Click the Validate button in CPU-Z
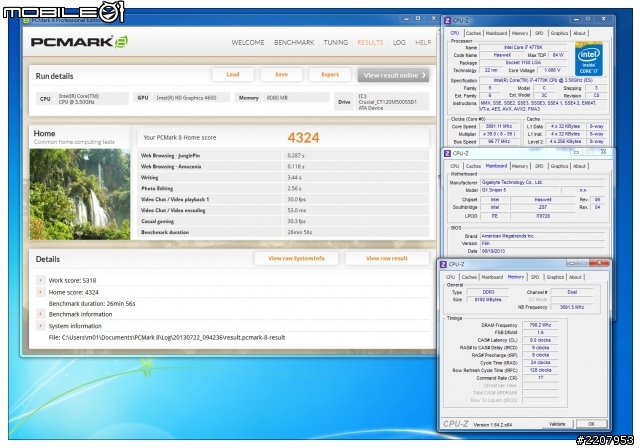This screenshot has height=448, width=640. (x=557, y=424)
